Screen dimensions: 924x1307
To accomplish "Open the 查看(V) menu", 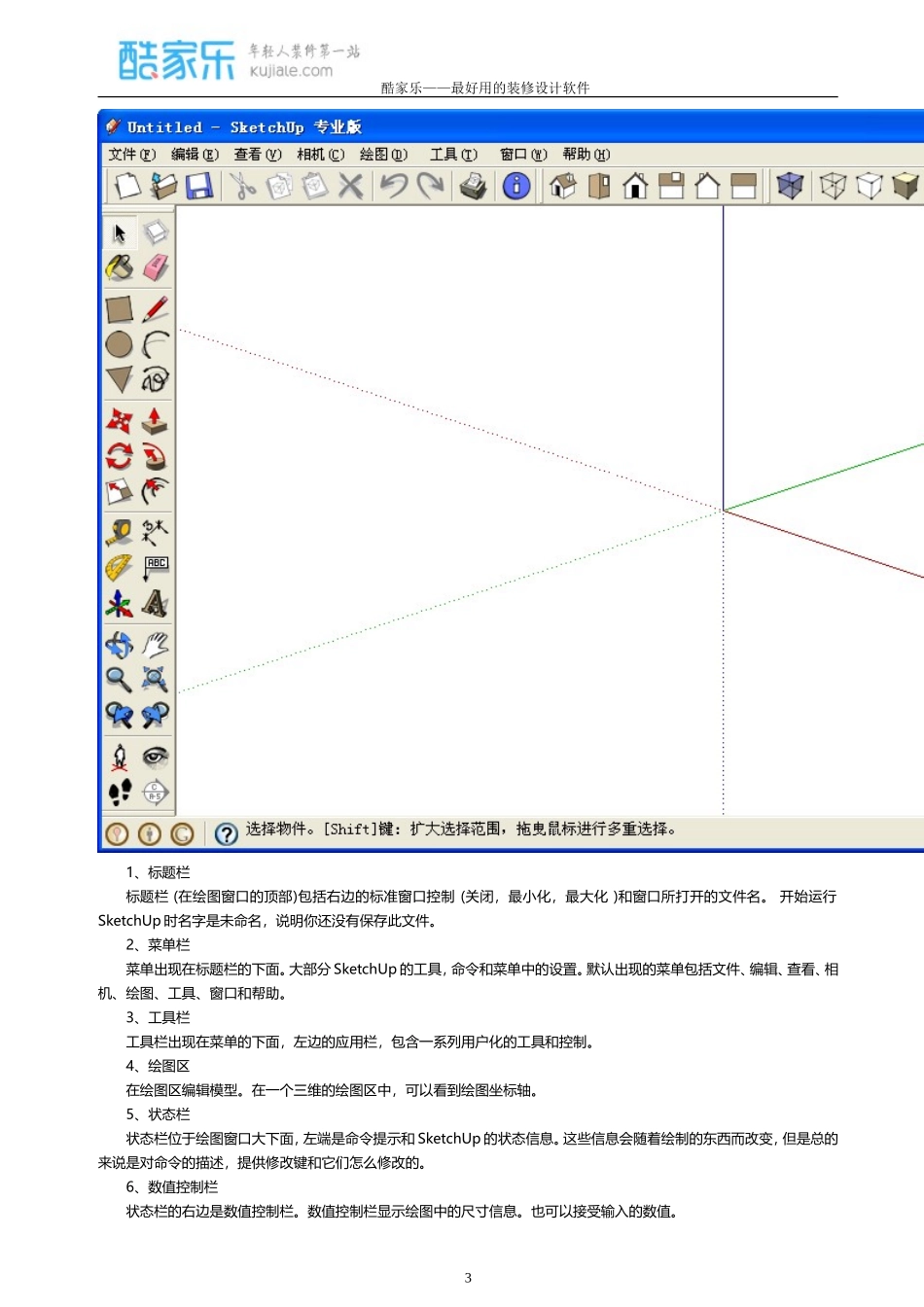I will (258, 154).
